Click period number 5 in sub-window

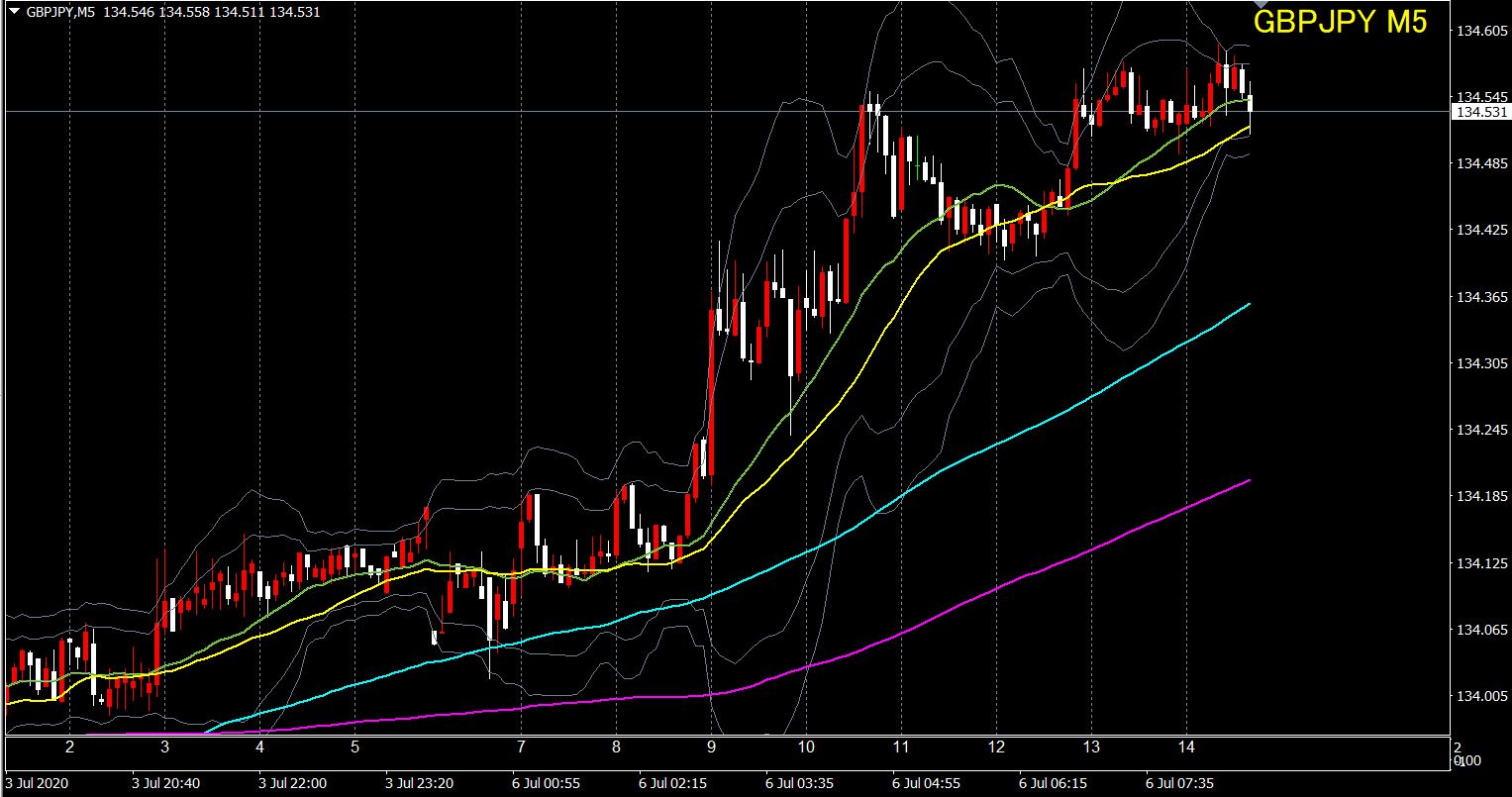coord(354,747)
